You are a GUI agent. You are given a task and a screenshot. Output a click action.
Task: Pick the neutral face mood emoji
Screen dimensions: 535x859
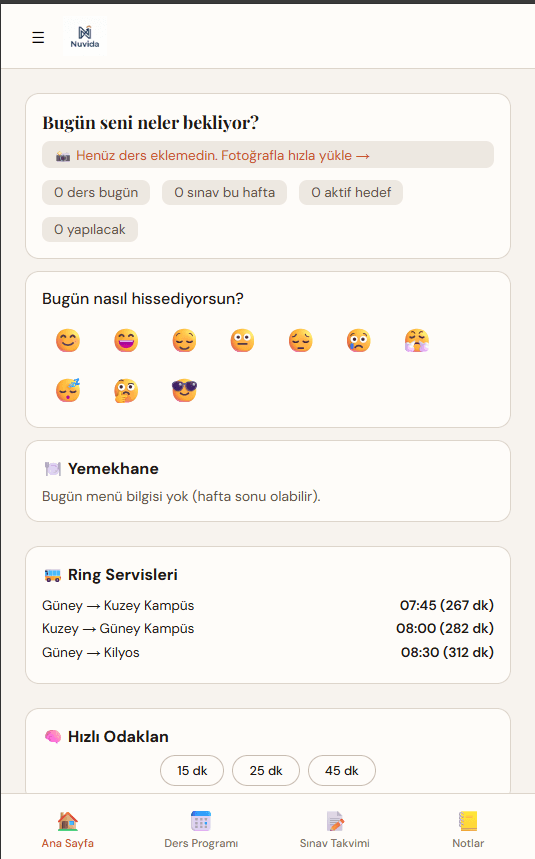(x=242, y=341)
